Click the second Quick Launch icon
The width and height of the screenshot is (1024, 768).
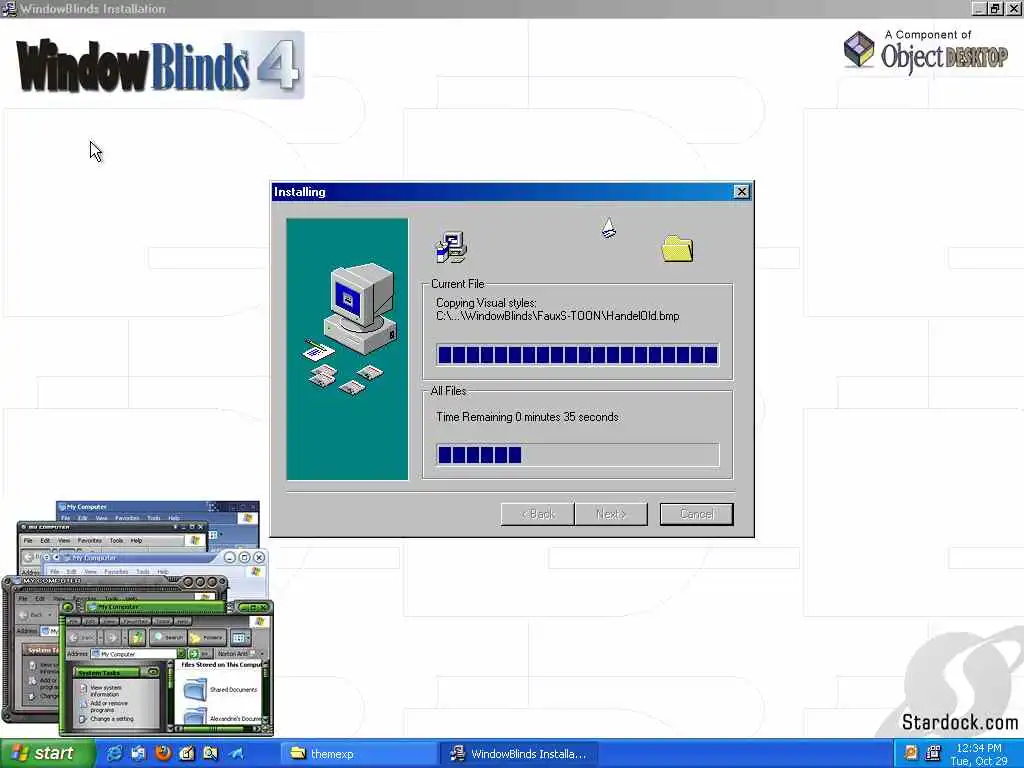pos(138,754)
